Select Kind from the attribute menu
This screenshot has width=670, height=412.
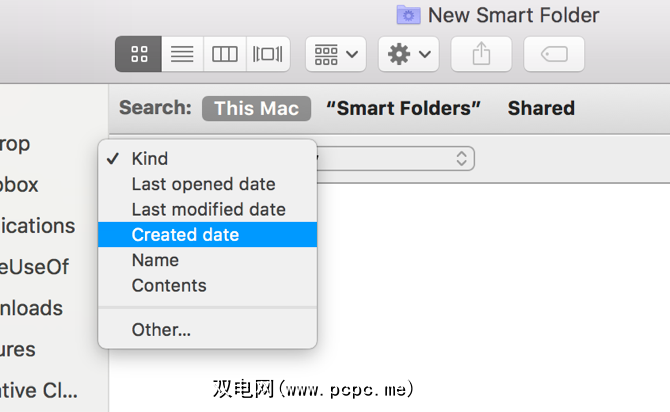point(150,159)
